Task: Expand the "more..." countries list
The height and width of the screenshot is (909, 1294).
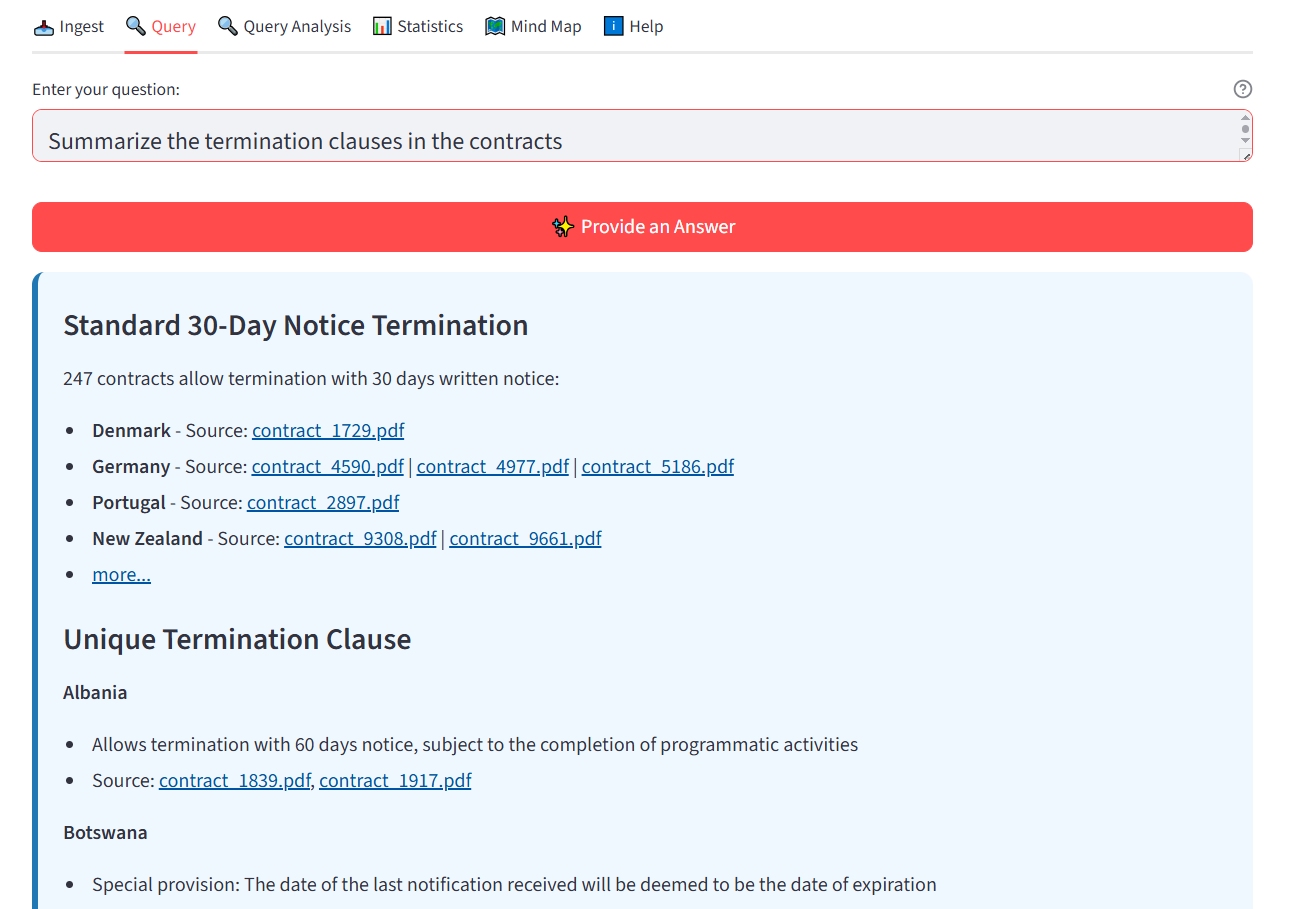Action: (120, 574)
